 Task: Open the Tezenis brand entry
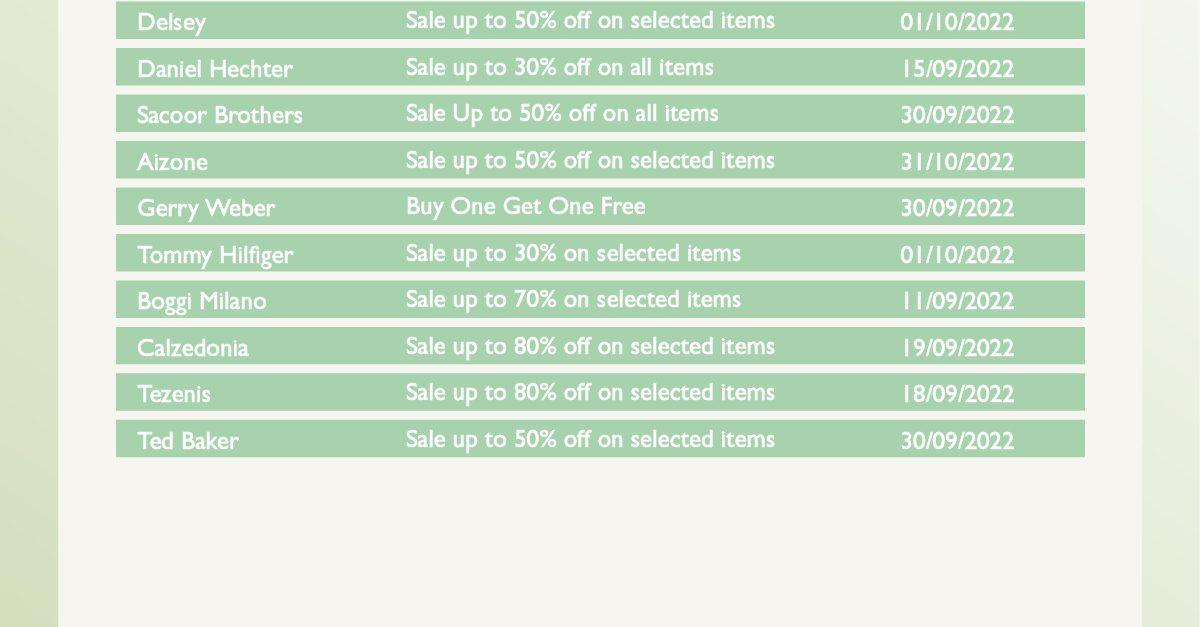(174, 394)
